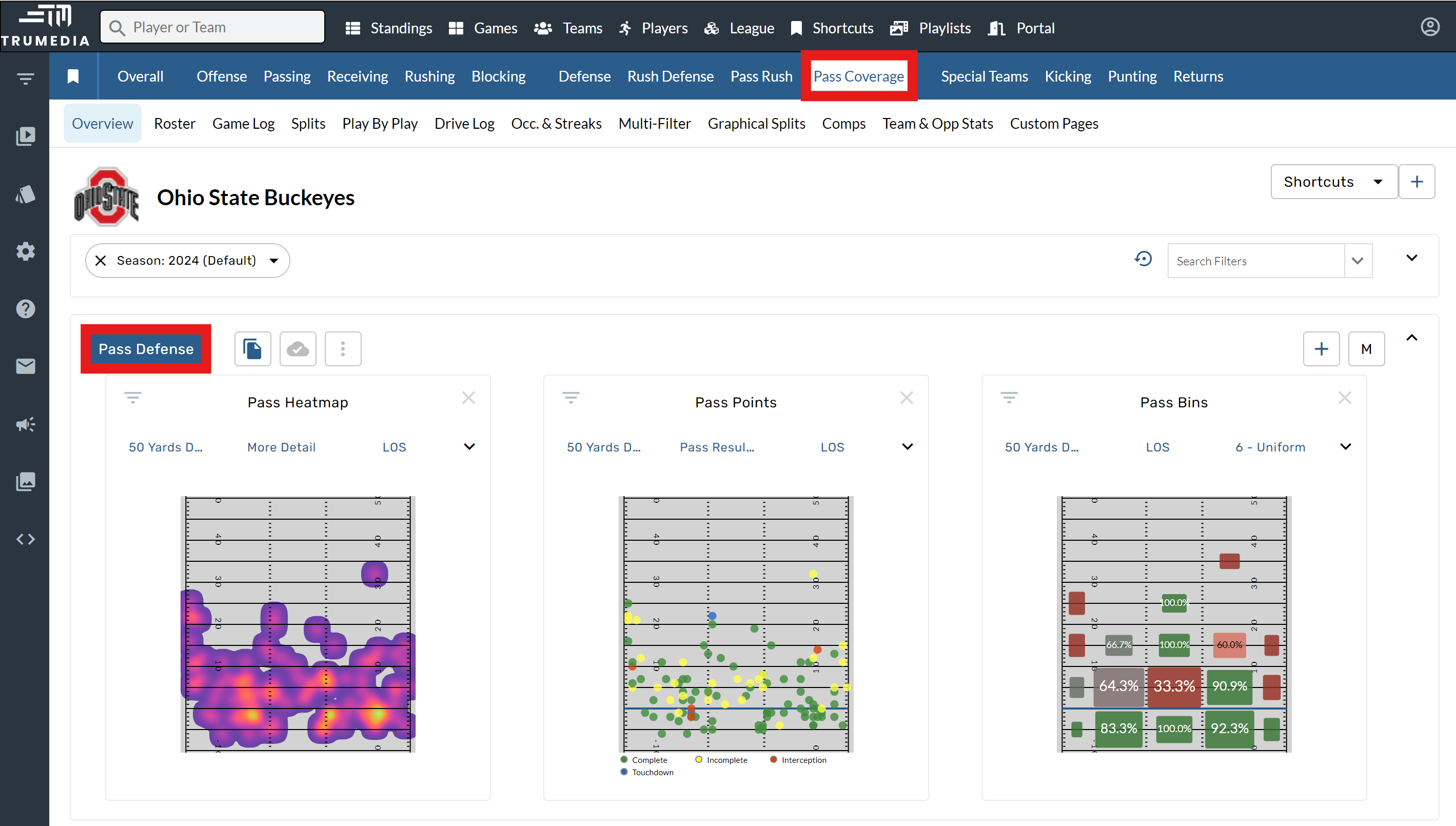
Task: Expand the Search Filters combo box arrow
Action: (1357, 261)
